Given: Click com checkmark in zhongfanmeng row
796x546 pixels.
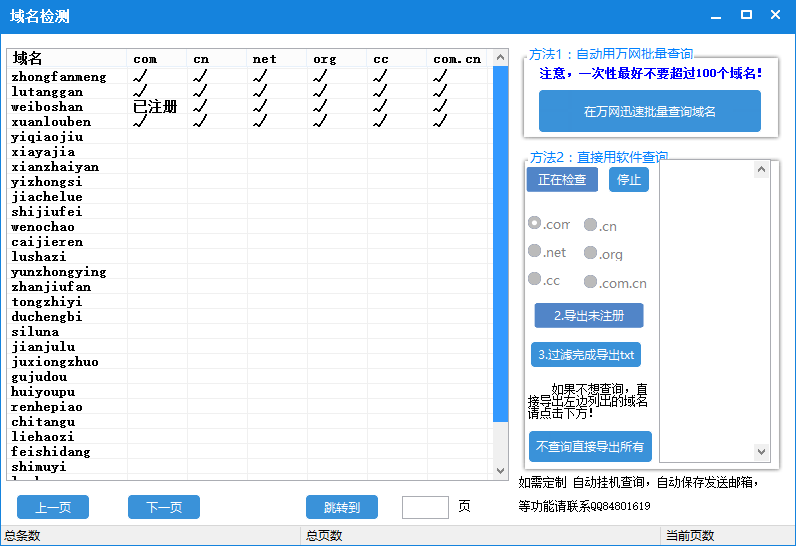Looking at the screenshot, I should [140, 76].
